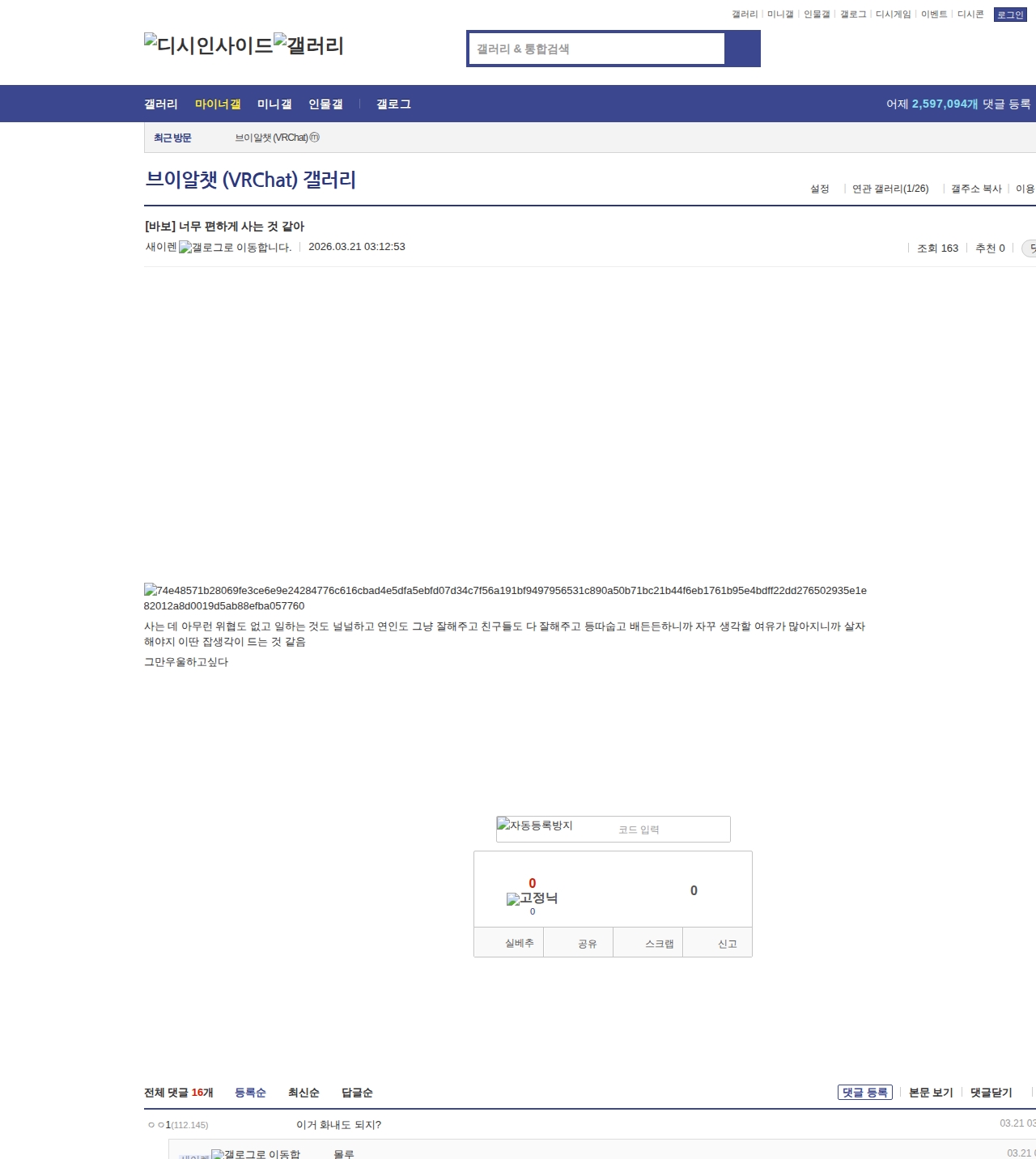Viewport: 1036px width, 1159px height.
Task: Open 갤러리 in the blue navigation bar
Action: [161, 104]
